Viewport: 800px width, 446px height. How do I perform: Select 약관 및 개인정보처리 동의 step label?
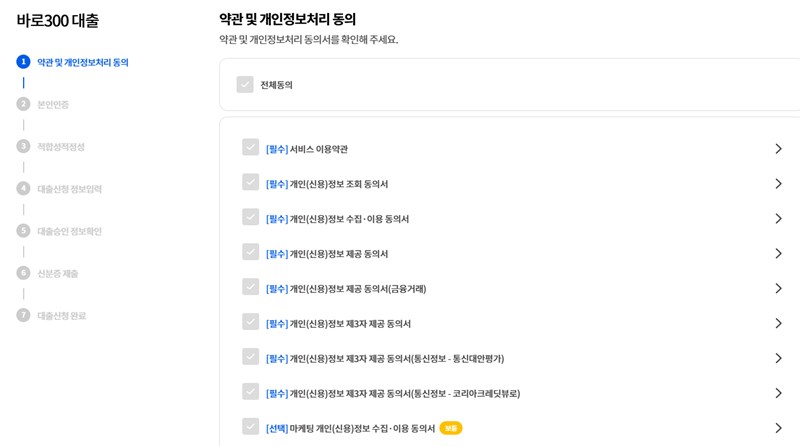coord(83,62)
